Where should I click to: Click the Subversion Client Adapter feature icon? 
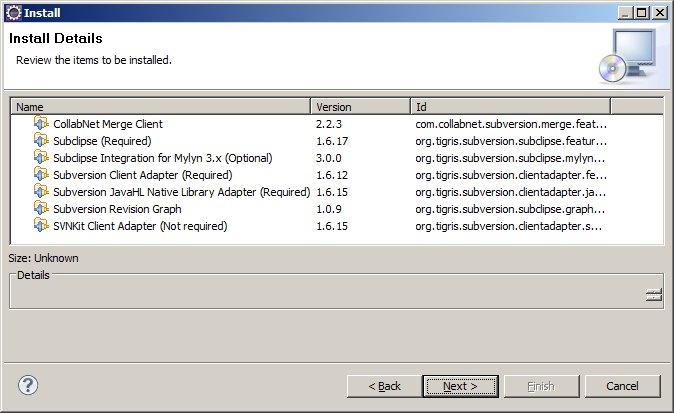coord(41,175)
